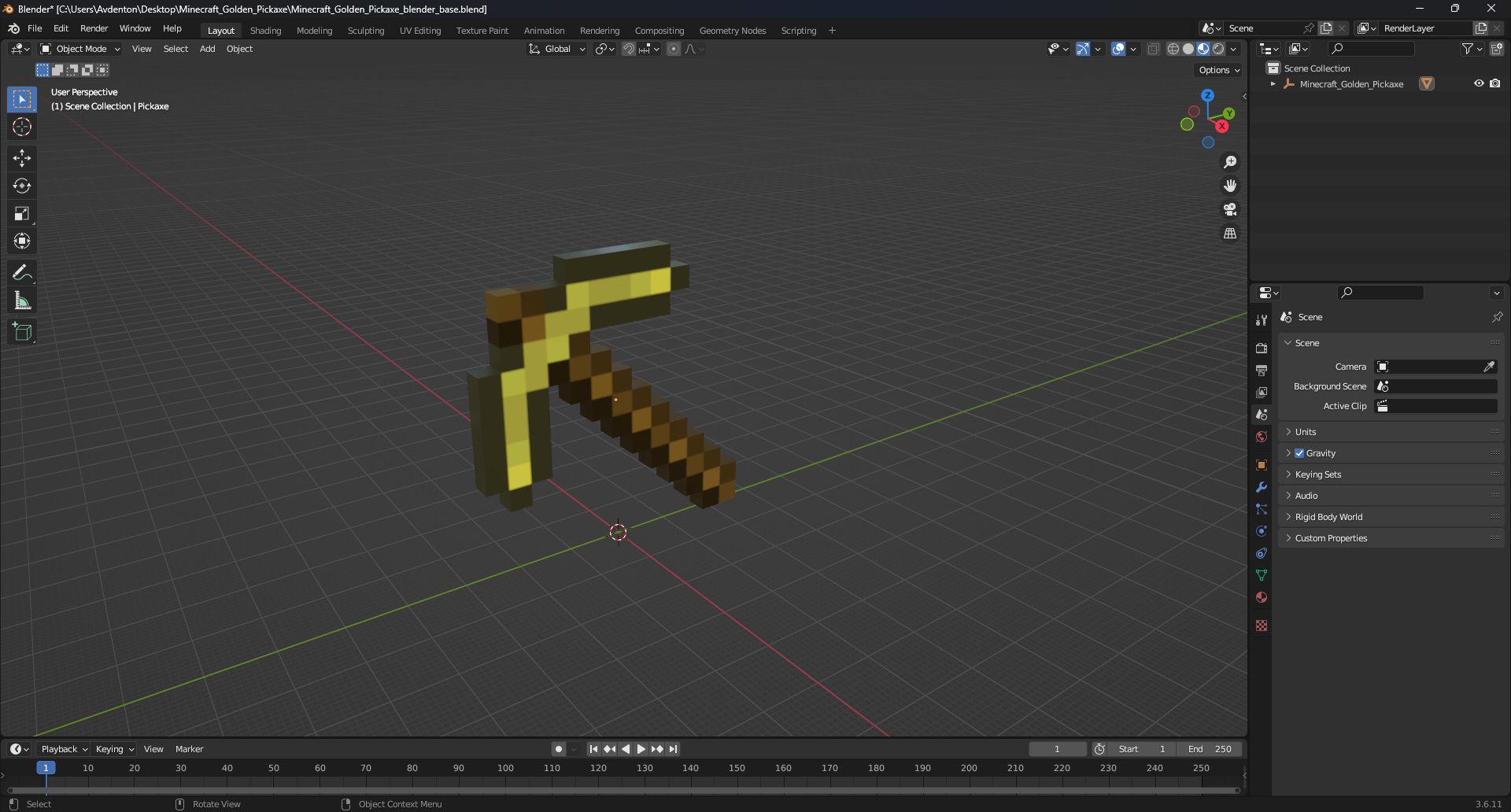Open the Object Constraints properties tab
The width and height of the screenshot is (1511, 812).
pyautogui.click(x=1262, y=553)
